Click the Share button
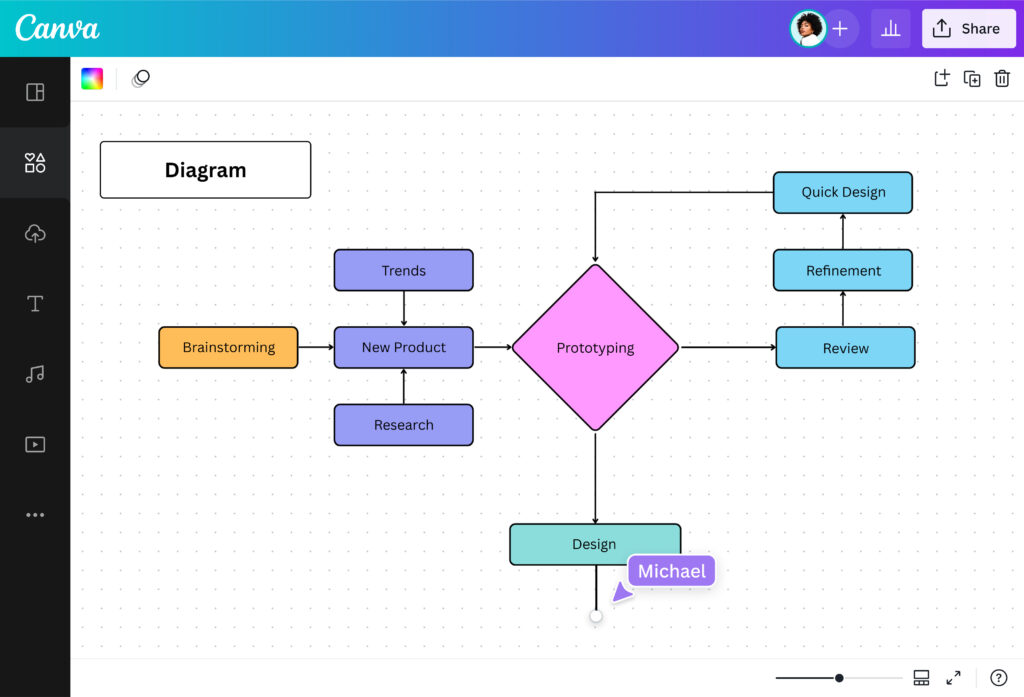The width and height of the screenshot is (1024, 697). point(968,29)
